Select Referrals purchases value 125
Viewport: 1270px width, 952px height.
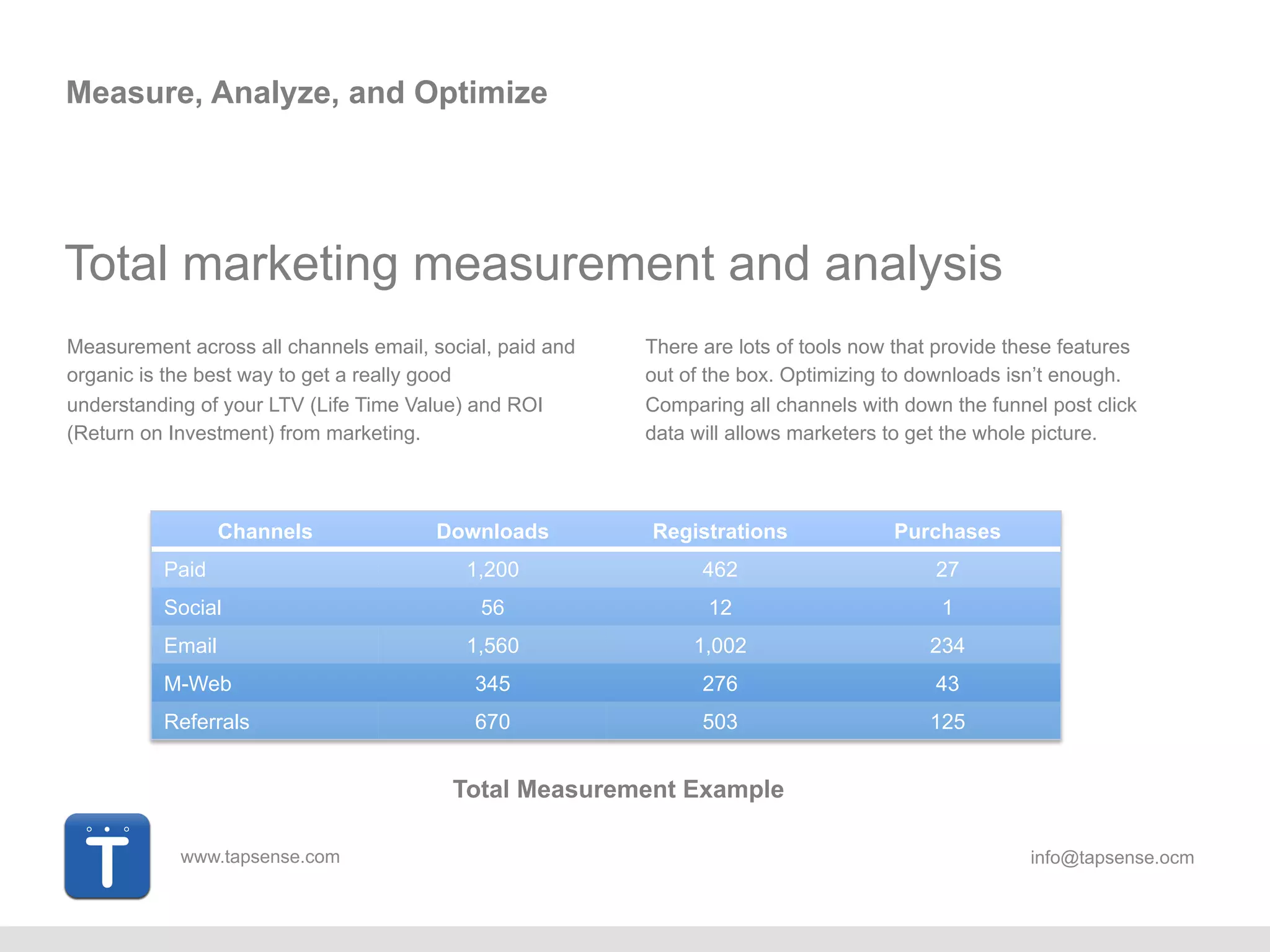coord(947,722)
